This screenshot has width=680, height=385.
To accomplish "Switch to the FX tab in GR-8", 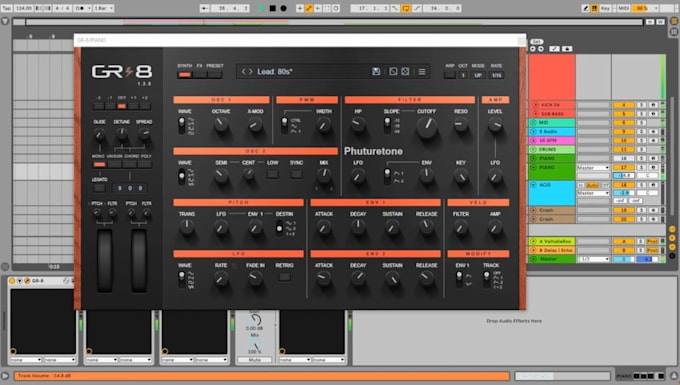I will pos(199,75).
